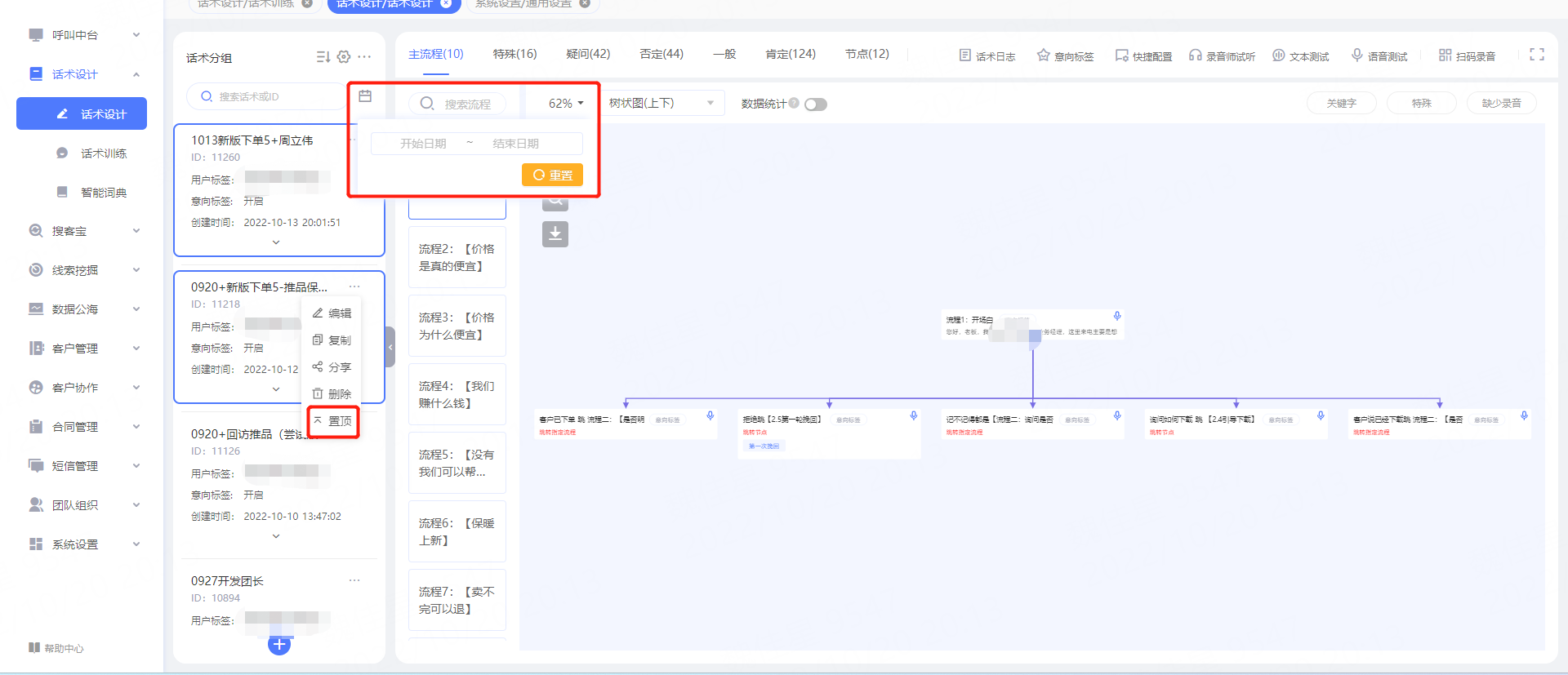Image resolution: width=1568 pixels, height=675 pixels.
Task: Choose 删除 in the context menu
Action: (332, 394)
